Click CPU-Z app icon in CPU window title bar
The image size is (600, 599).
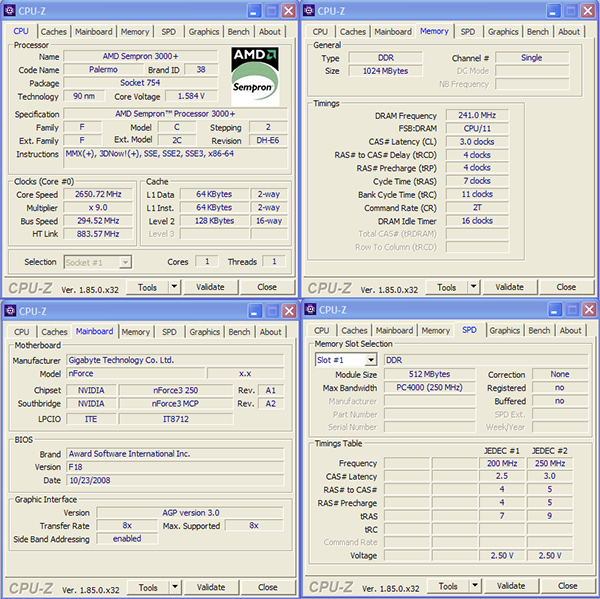coord(10,11)
